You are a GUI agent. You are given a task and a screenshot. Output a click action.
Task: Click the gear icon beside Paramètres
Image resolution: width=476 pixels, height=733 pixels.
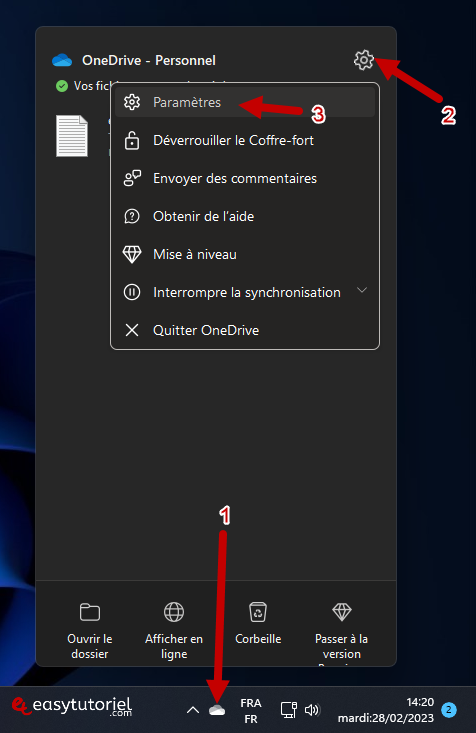132,102
